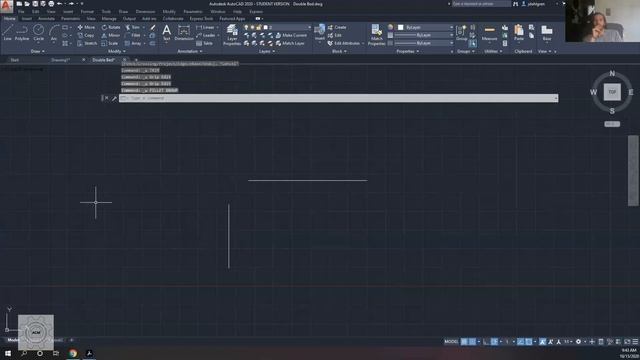This screenshot has width=640, height=360.
Task: Expand the Draw panel
Action: (x=38, y=51)
